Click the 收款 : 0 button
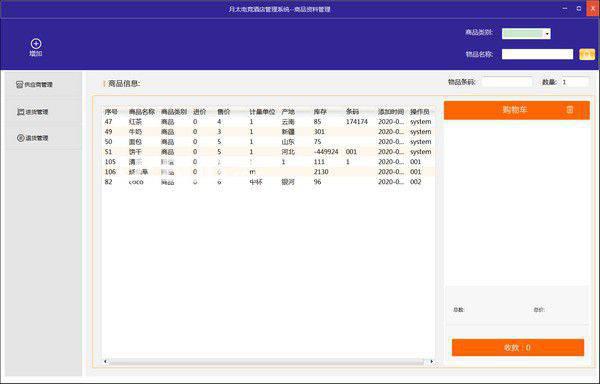Image resolution: width=600 pixels, height=384 pixels. coord(518,347)
